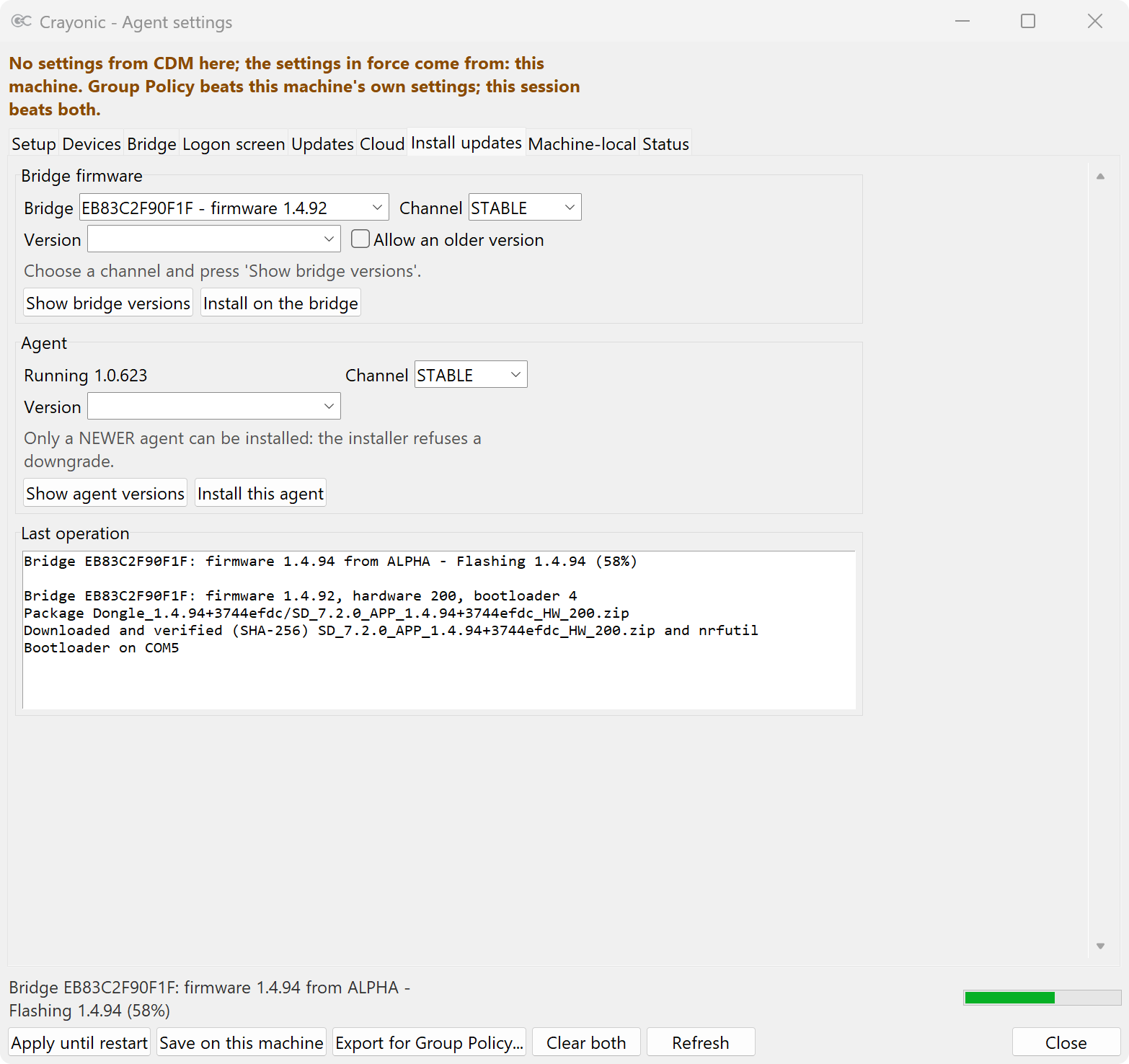This screenshot has height=1064, width=1129.
Task: Open the Devices tab
Action: (92, 143)
